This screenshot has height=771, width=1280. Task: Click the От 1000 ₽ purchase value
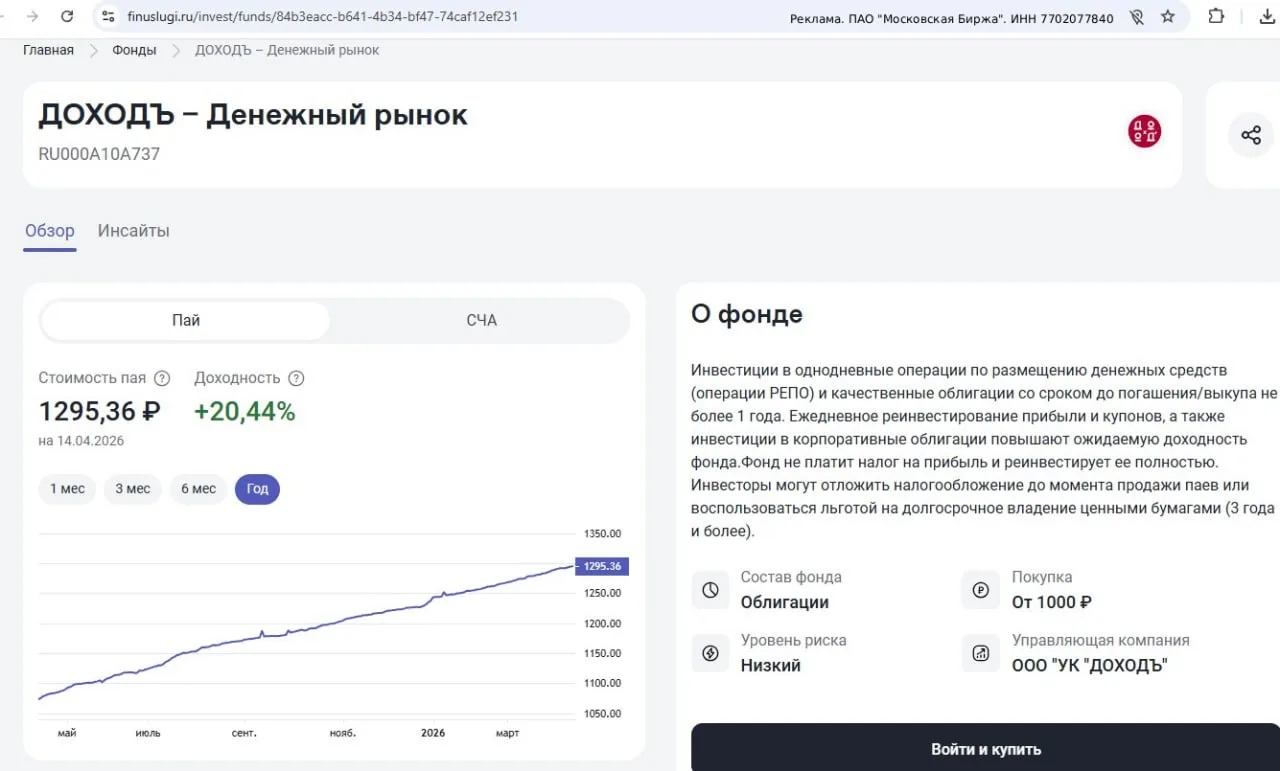pos(1052,602)
